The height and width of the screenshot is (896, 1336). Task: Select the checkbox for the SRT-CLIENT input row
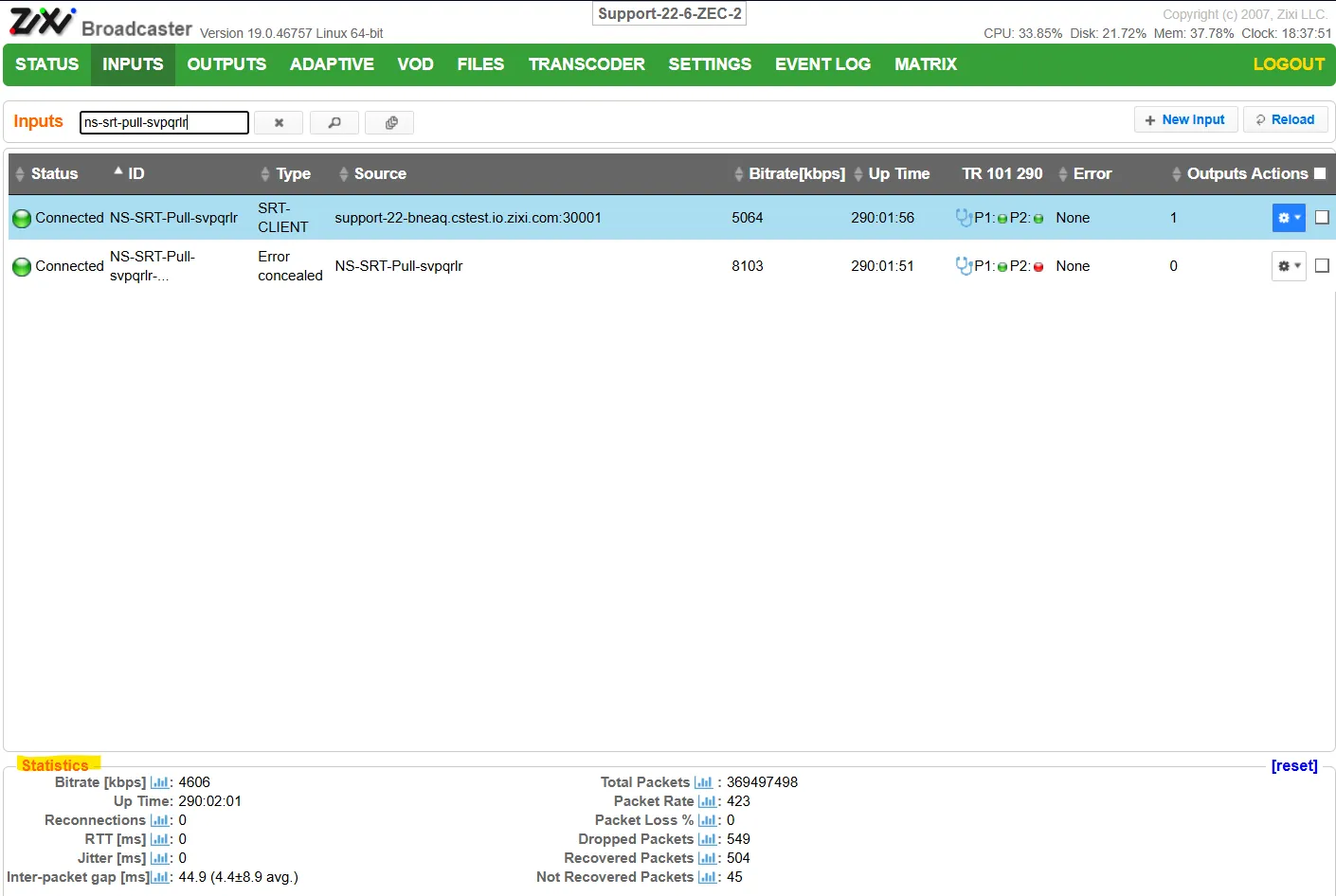tap(1322, 218)
